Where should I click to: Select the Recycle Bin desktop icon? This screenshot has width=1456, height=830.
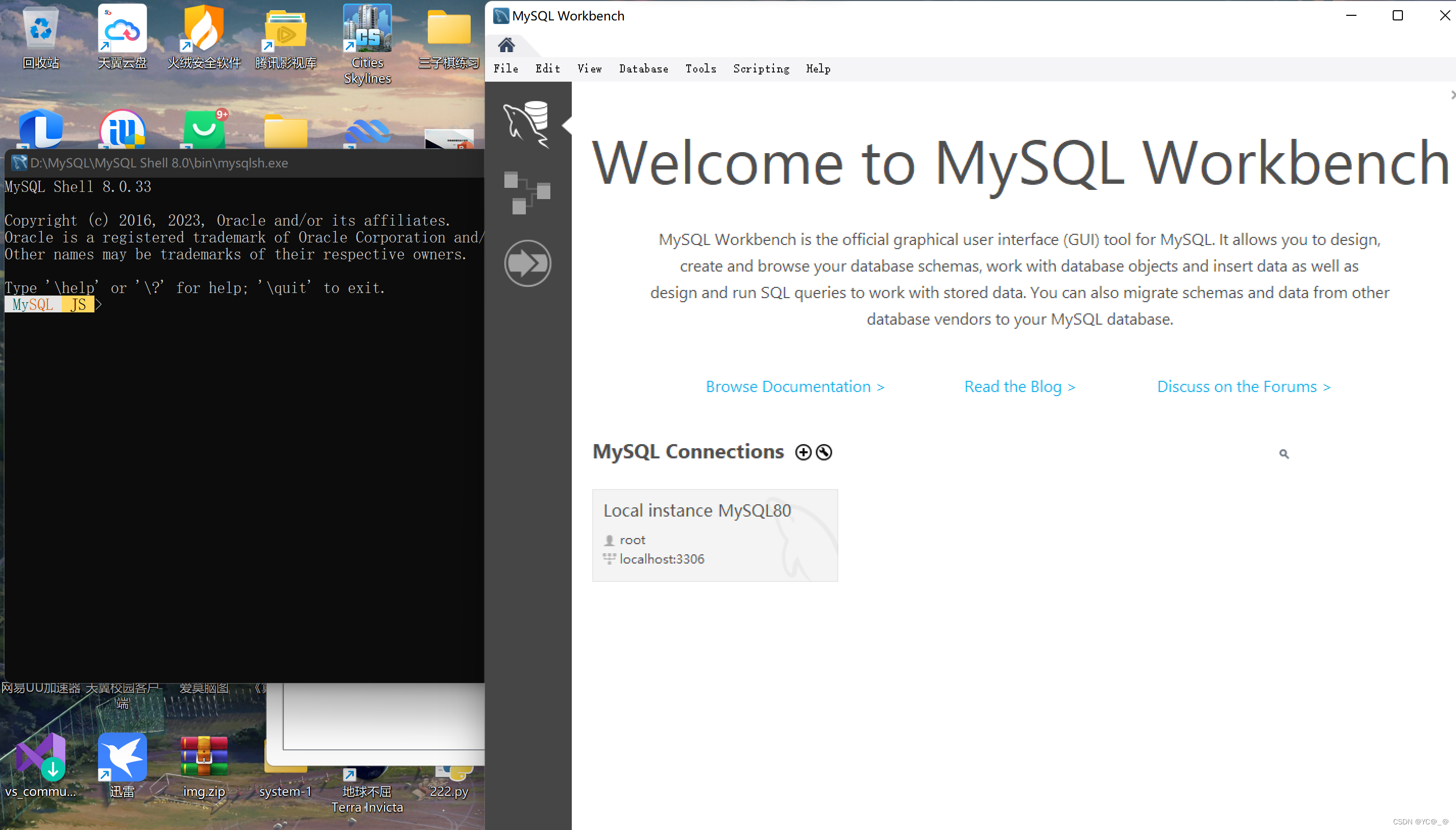click(x=40, y=38)
